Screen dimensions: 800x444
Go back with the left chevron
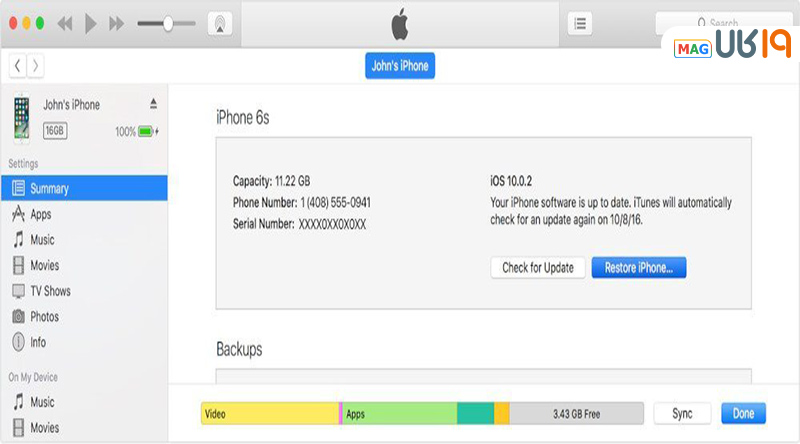18,66
